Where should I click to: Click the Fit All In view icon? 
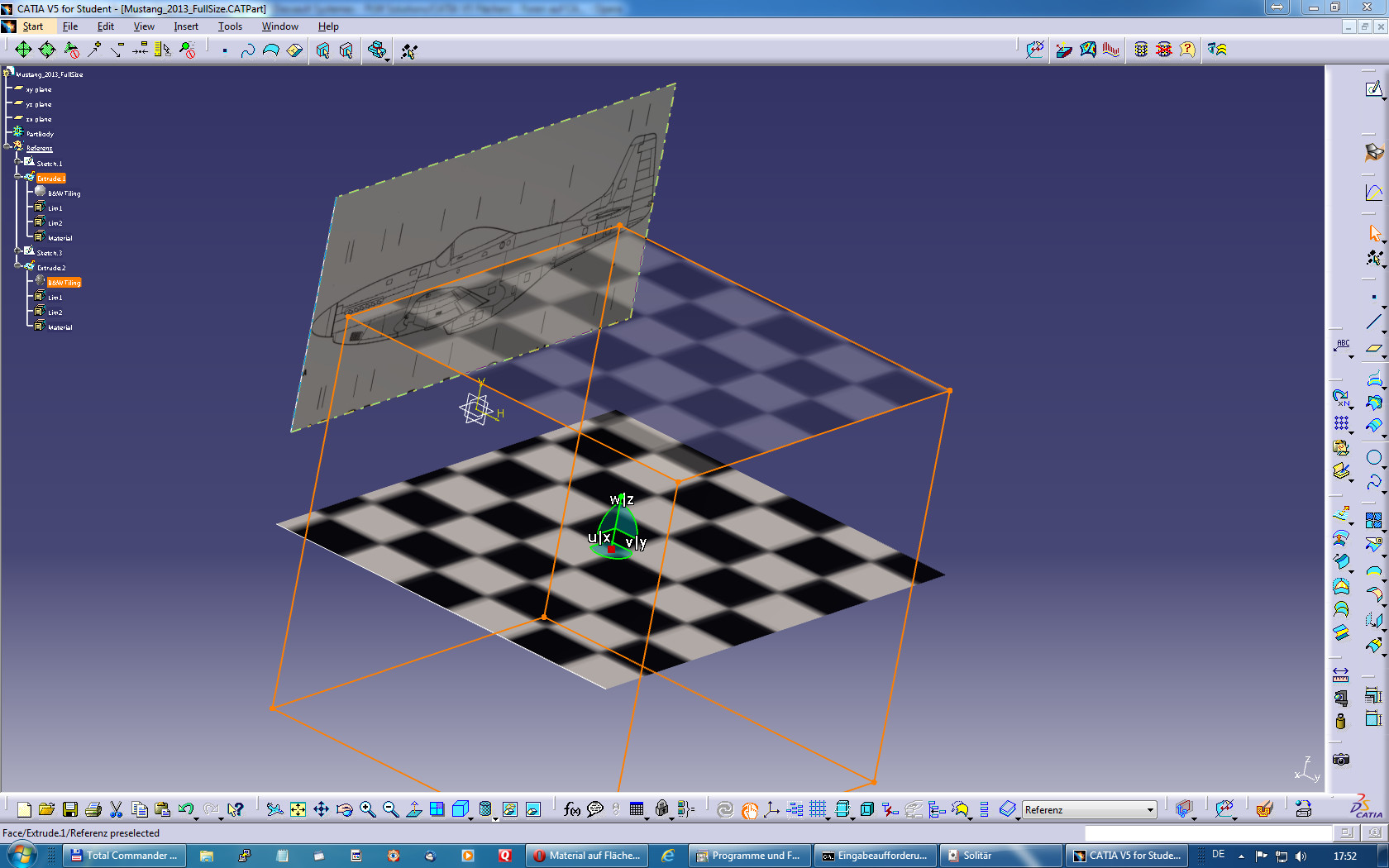click(x=298, y=809)
